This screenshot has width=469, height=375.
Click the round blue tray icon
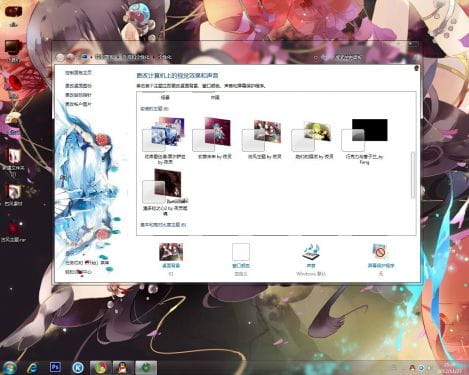[421, 368]
